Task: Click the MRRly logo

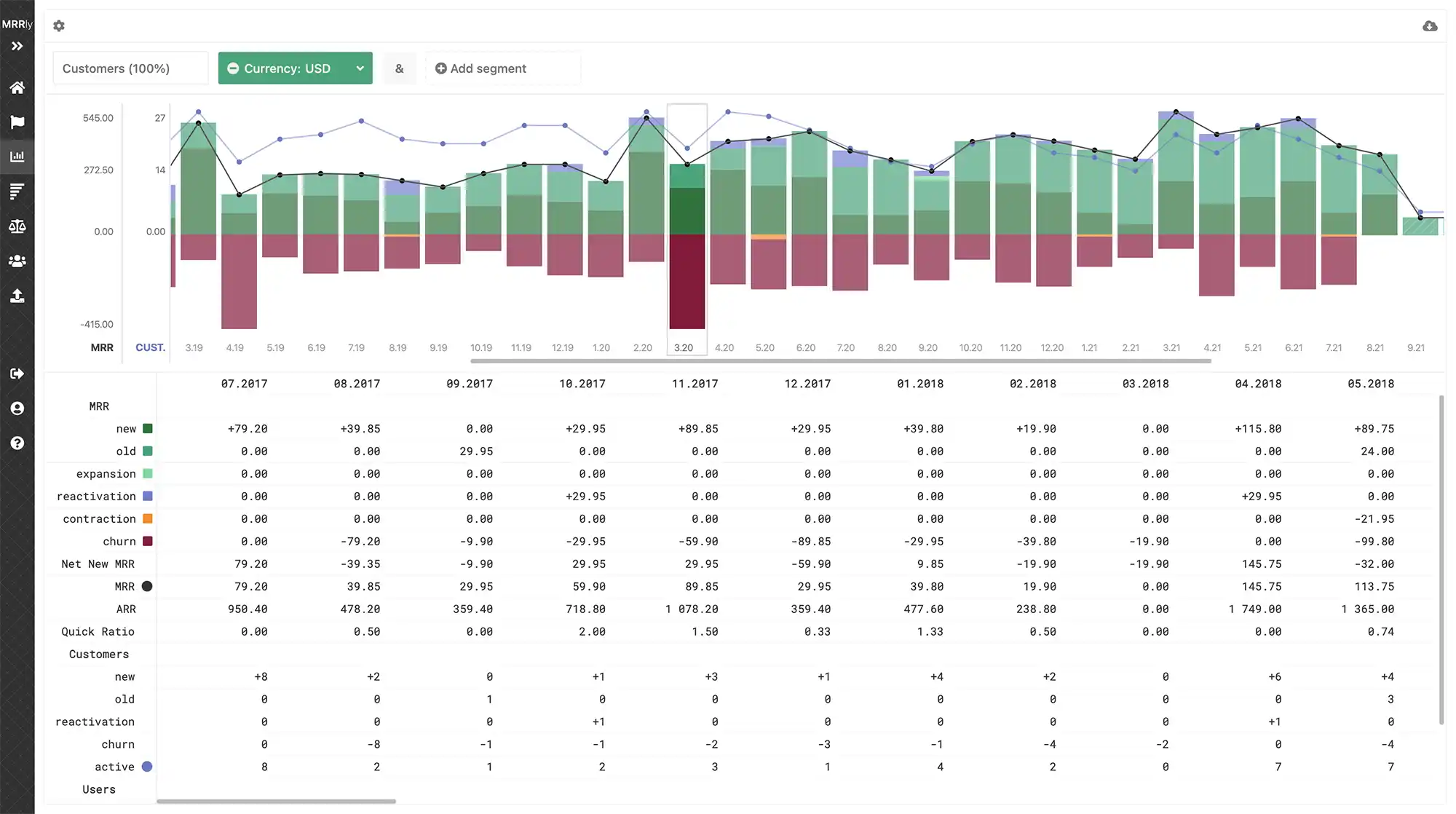Action: click(x=17, y=24)
